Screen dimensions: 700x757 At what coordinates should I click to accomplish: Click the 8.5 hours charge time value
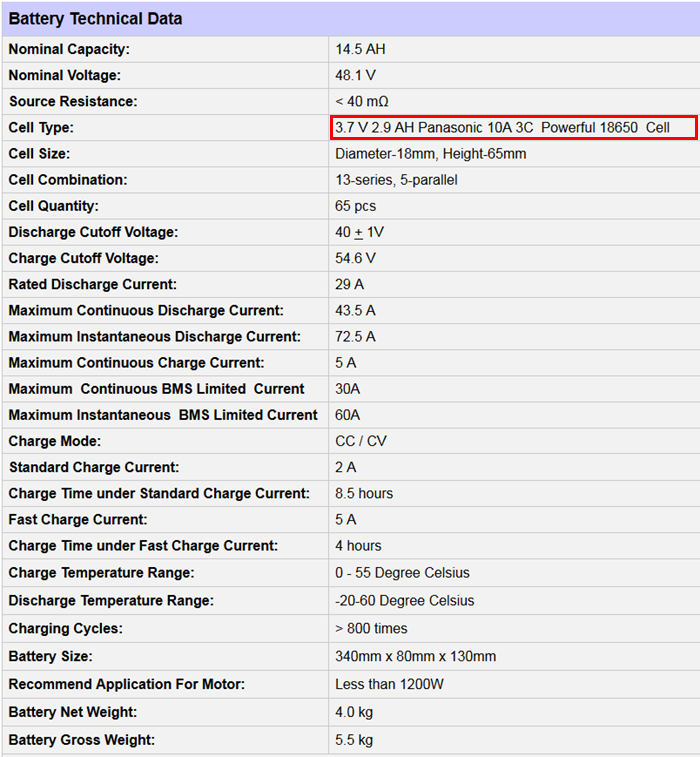(x=364, y=493)
